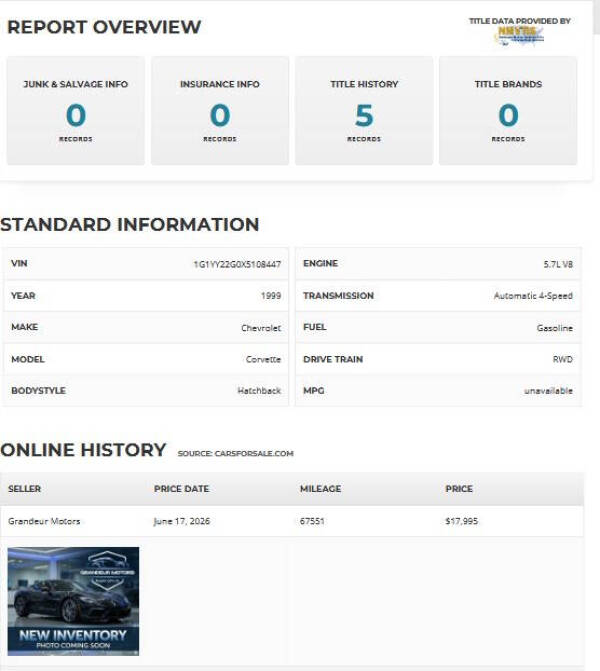This screenshot has height=671, width=600.
Task: Click the scrollbar at the page edge
Action: tap(597, 17)
